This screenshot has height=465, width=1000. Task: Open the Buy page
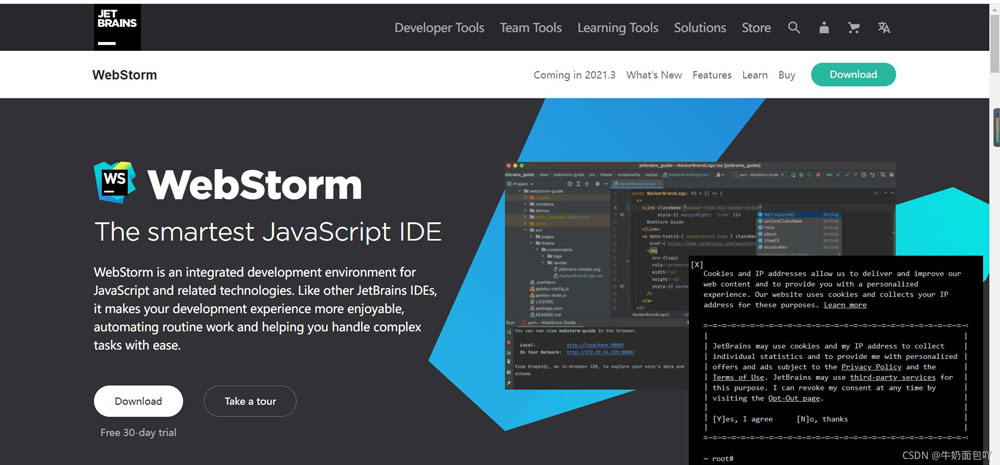click(x=786, y=75)
